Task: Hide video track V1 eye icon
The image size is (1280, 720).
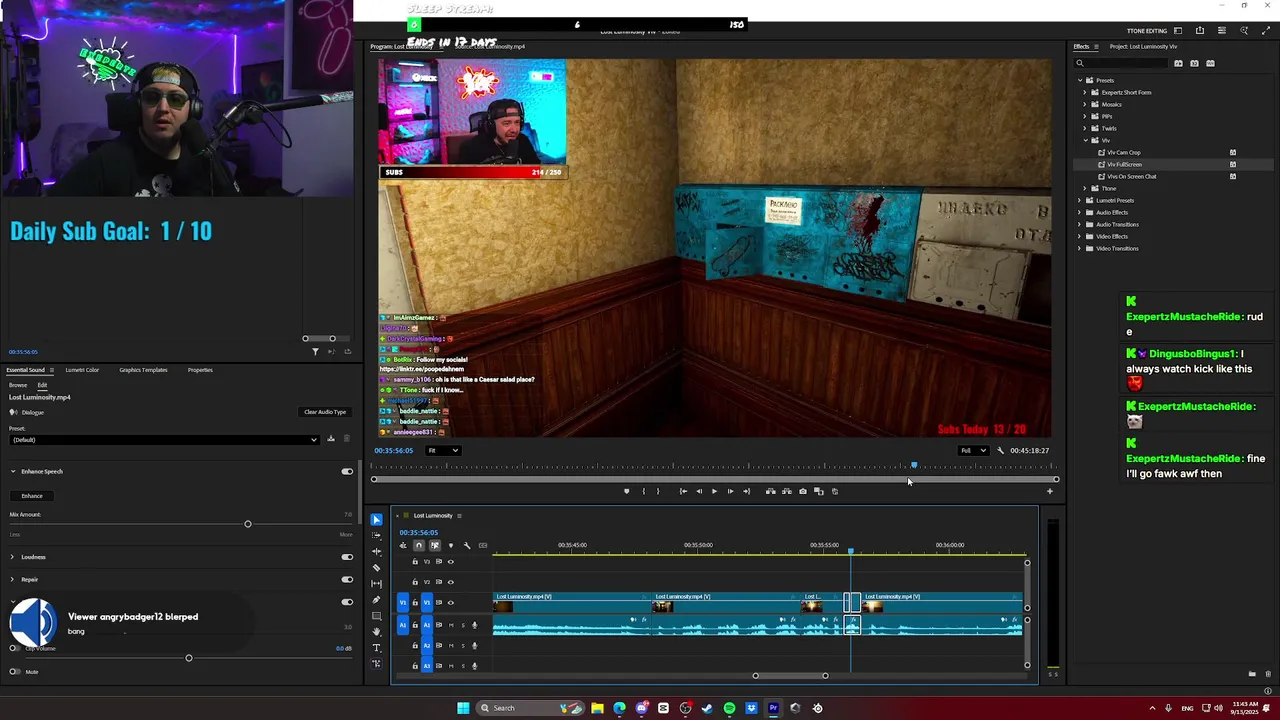Action: click(x=450, y=602)
